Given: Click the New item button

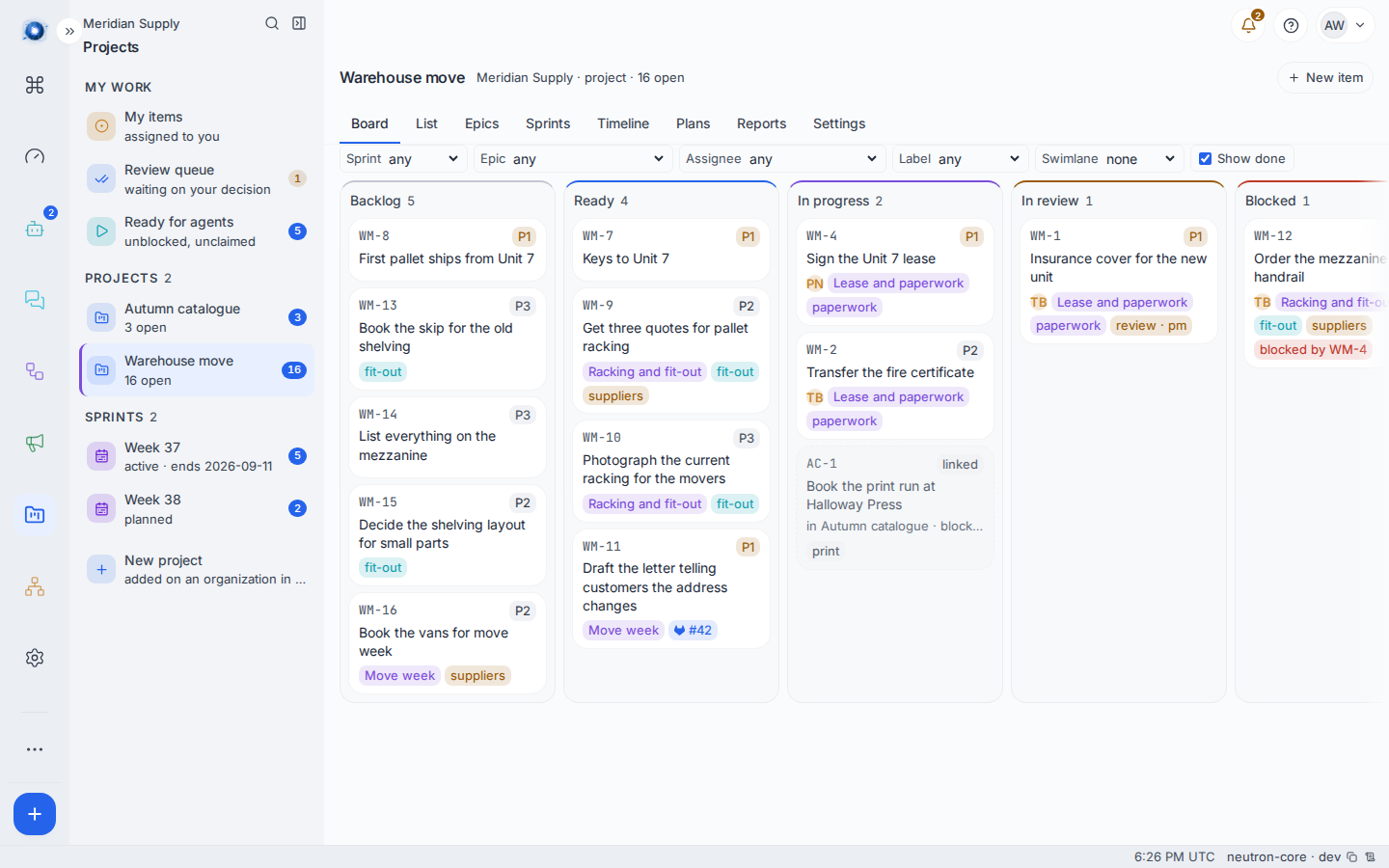Looking at the screenshot, I should [x=1325, y=77].
